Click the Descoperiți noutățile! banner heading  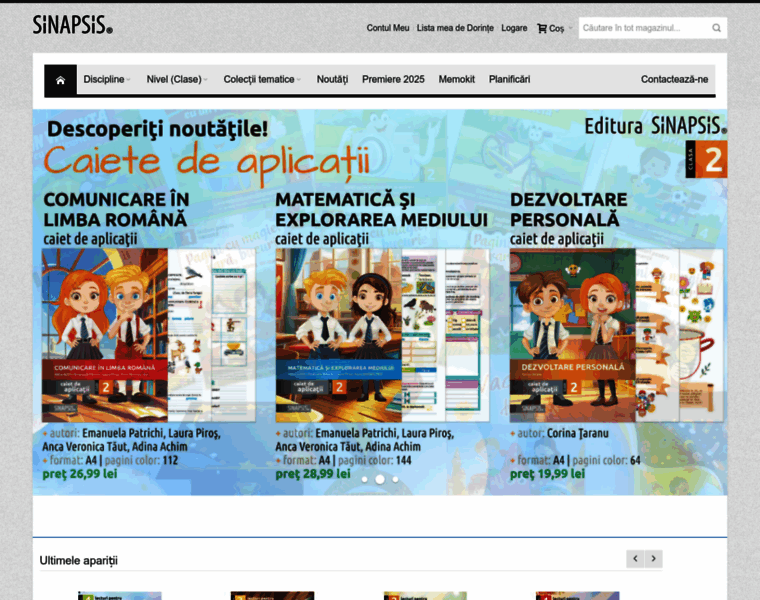[x=158, y=129]
